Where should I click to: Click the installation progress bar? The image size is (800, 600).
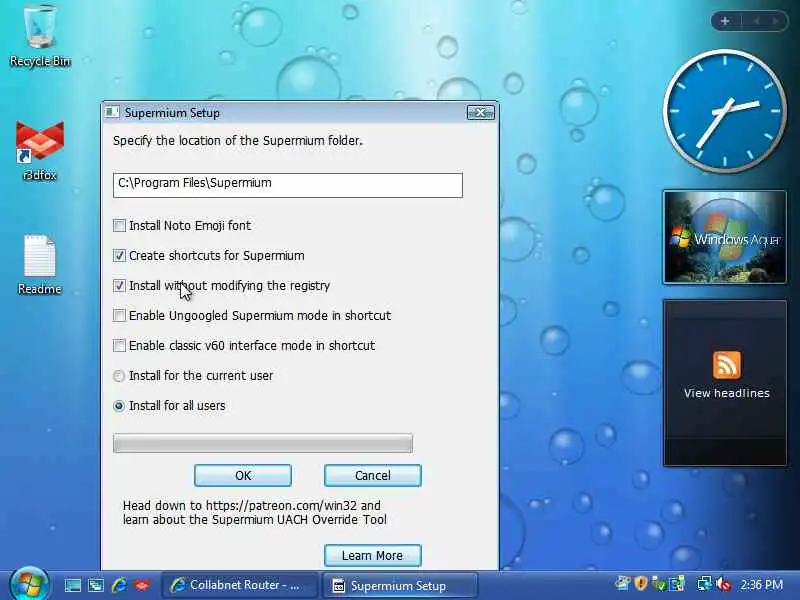[263, 443]
